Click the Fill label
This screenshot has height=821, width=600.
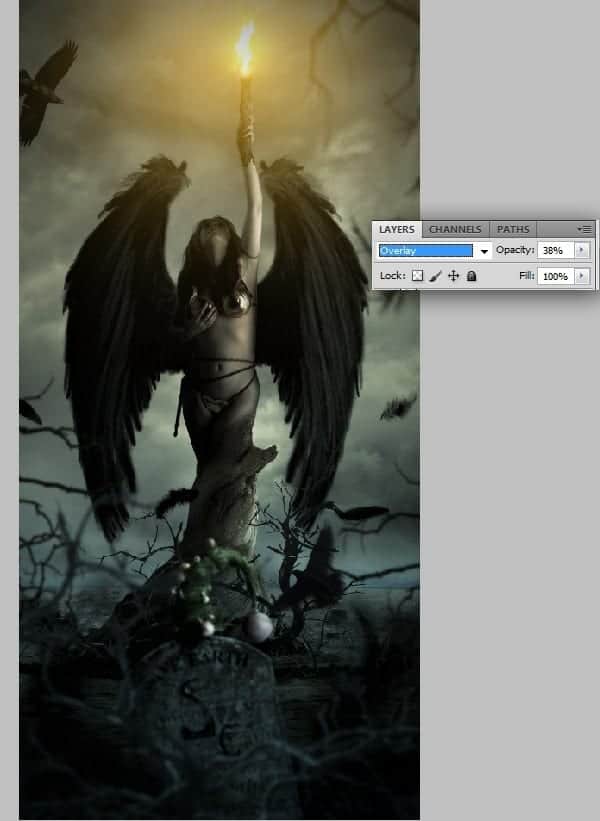(527, 275)
